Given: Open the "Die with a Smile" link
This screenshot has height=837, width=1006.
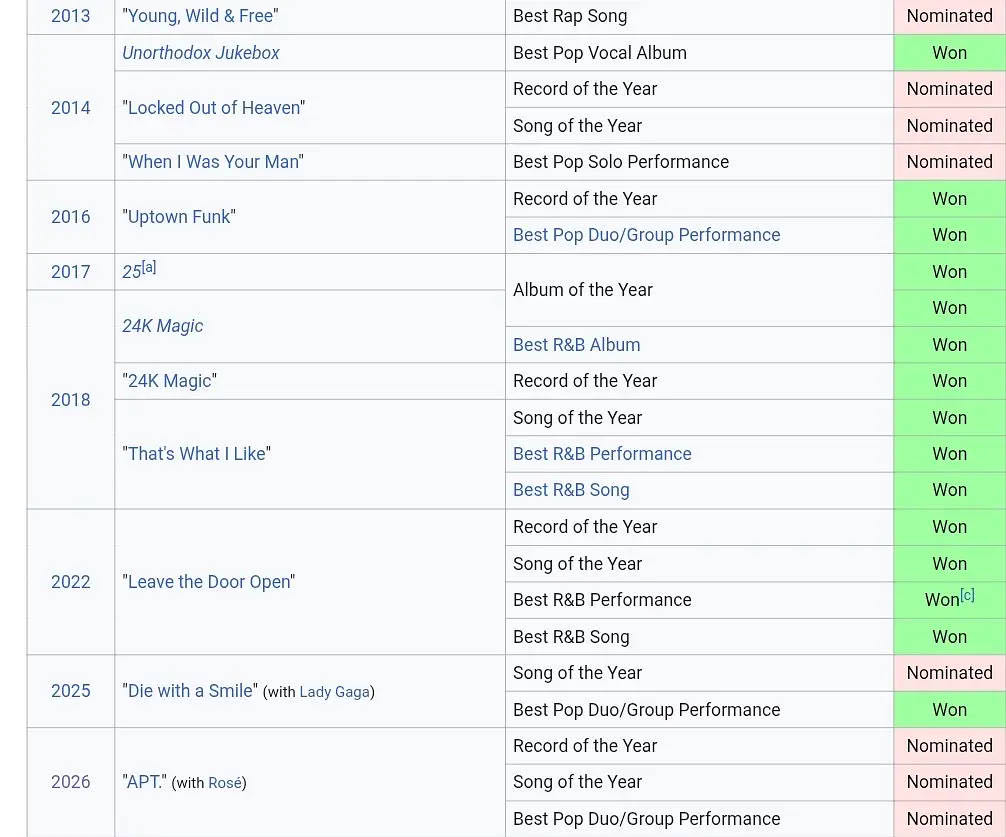Looking at the screenshot, I should click(190, 691).
